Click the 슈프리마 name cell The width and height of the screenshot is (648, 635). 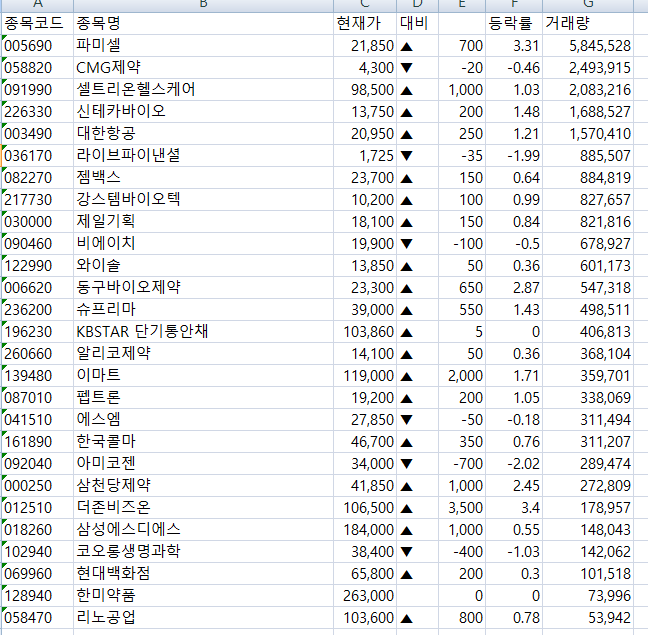[203, 309]
